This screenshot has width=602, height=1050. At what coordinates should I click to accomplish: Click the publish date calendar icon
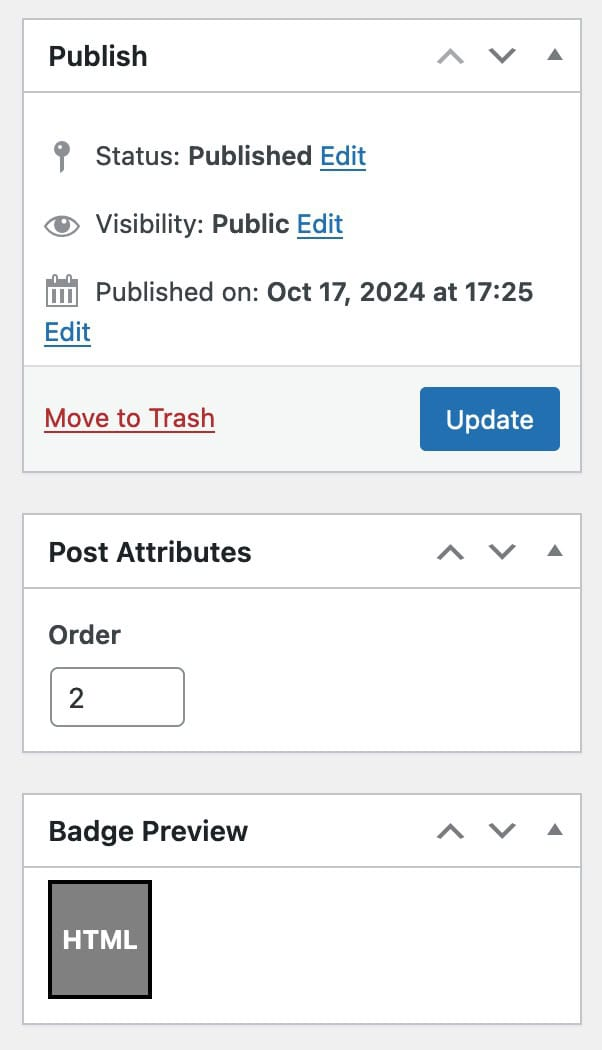click(x=62, y=292)
